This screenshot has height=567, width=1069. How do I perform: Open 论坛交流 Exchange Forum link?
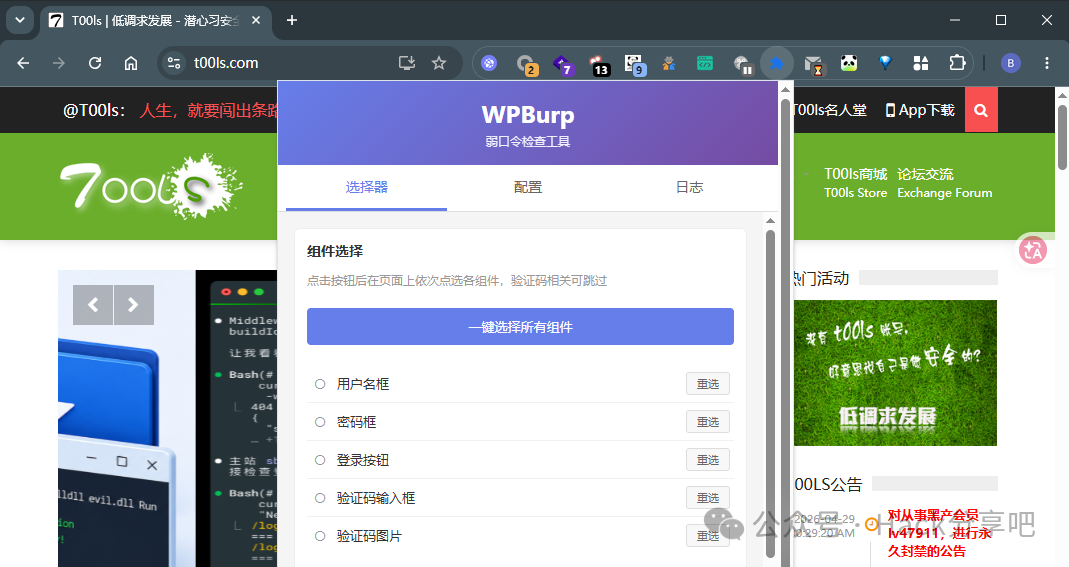click(944, 183)
